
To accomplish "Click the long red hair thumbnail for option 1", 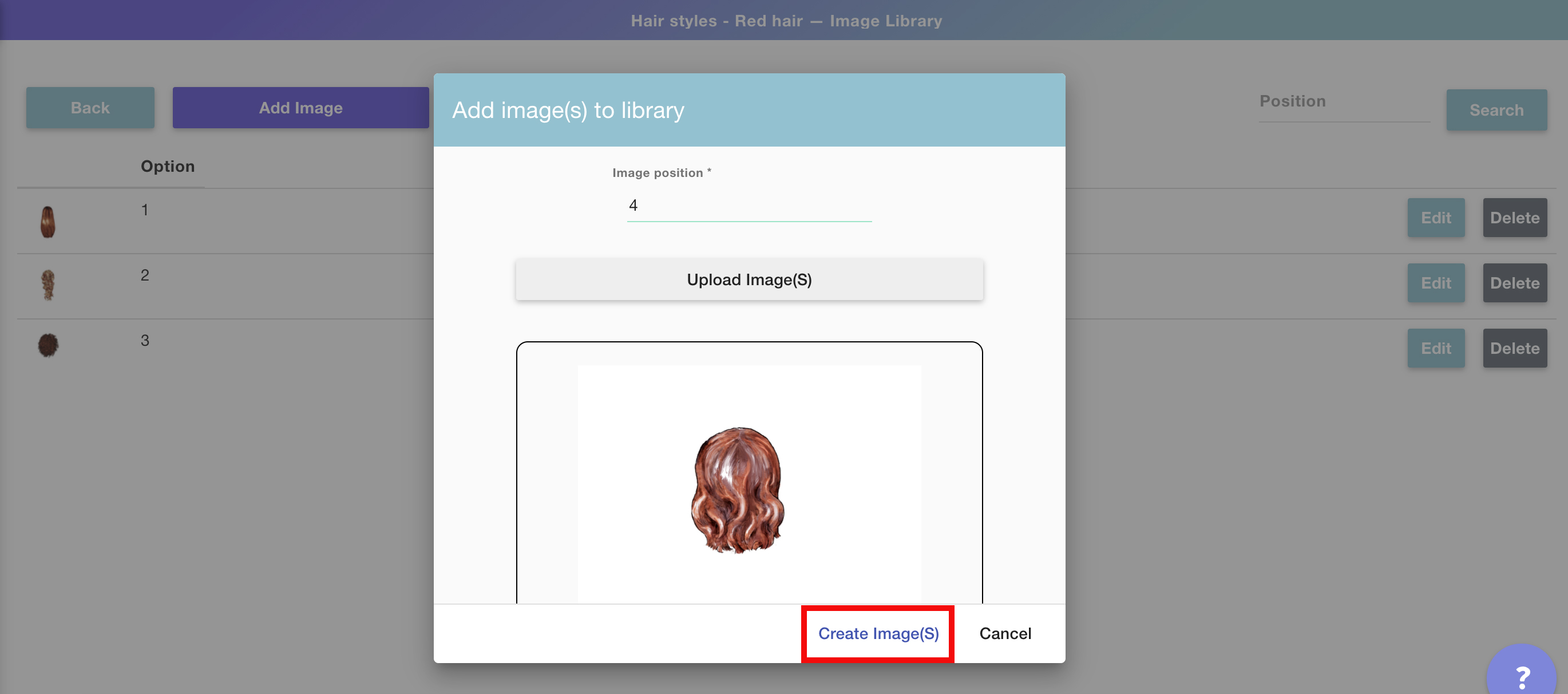I will tap(47, 222).
